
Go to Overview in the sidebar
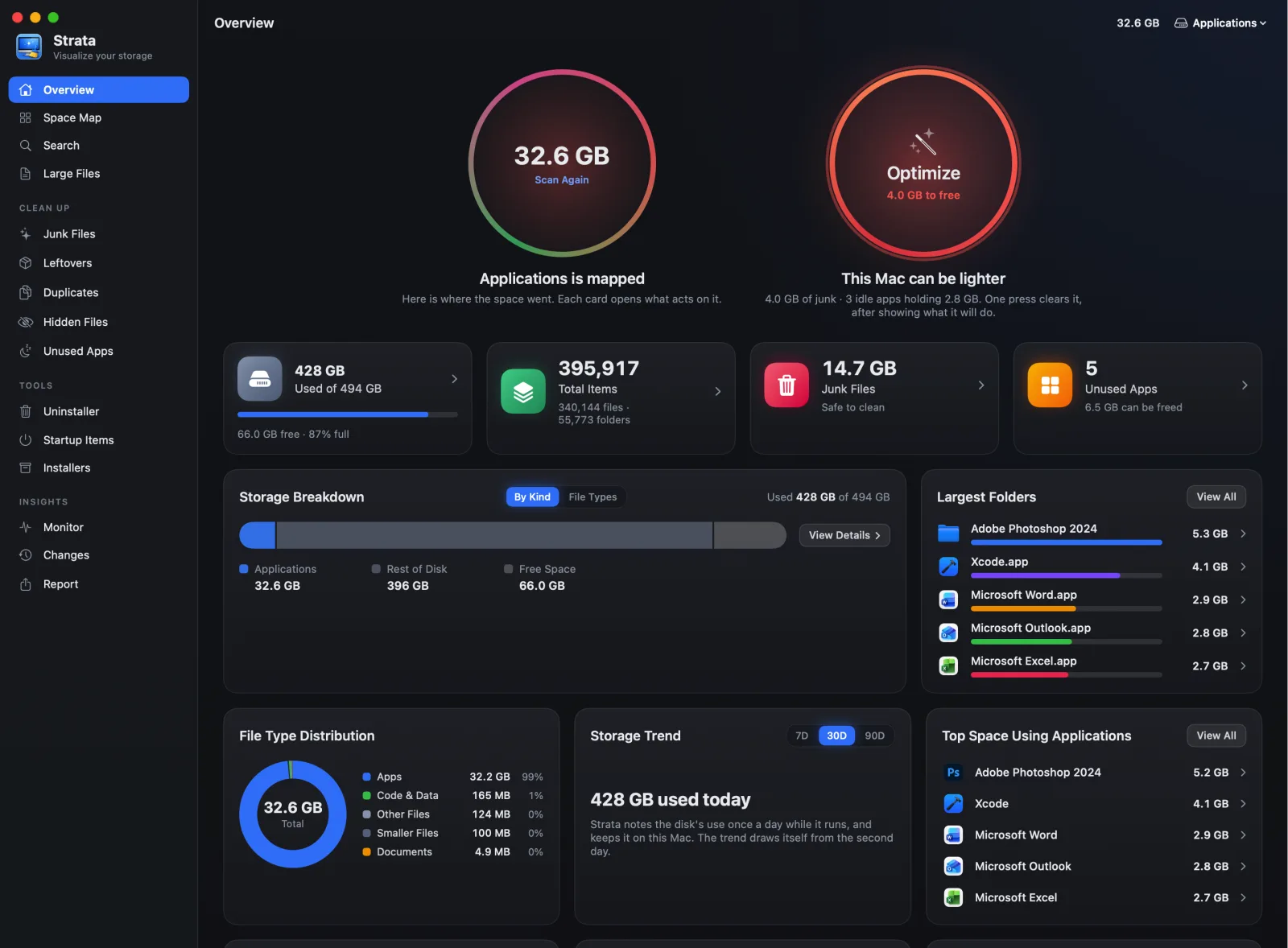point(99,90)
